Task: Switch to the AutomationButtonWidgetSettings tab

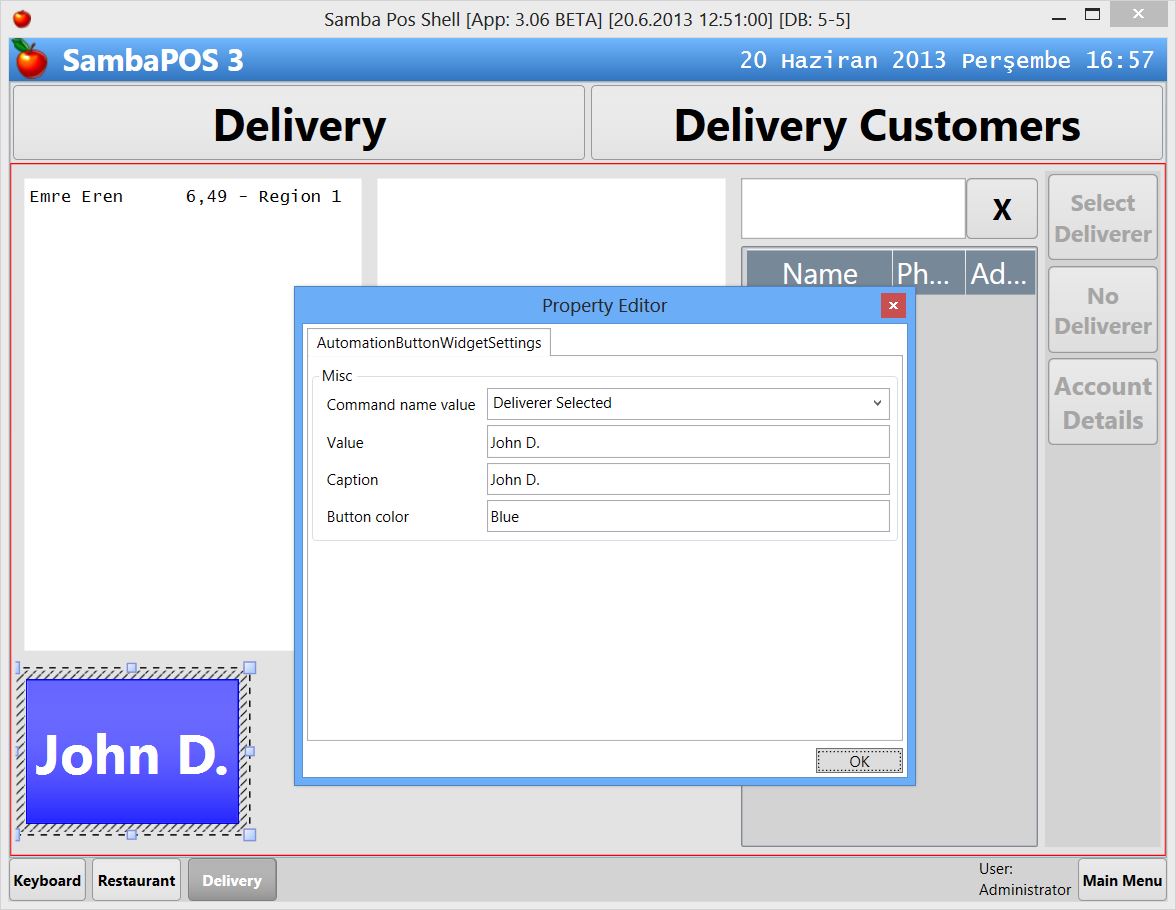Action: tap(429, 342)
